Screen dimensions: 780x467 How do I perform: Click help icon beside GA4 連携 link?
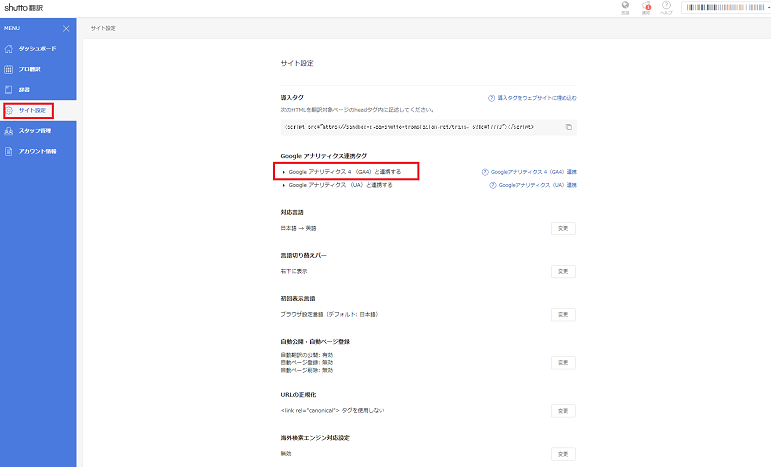click(x=485, y=172)
